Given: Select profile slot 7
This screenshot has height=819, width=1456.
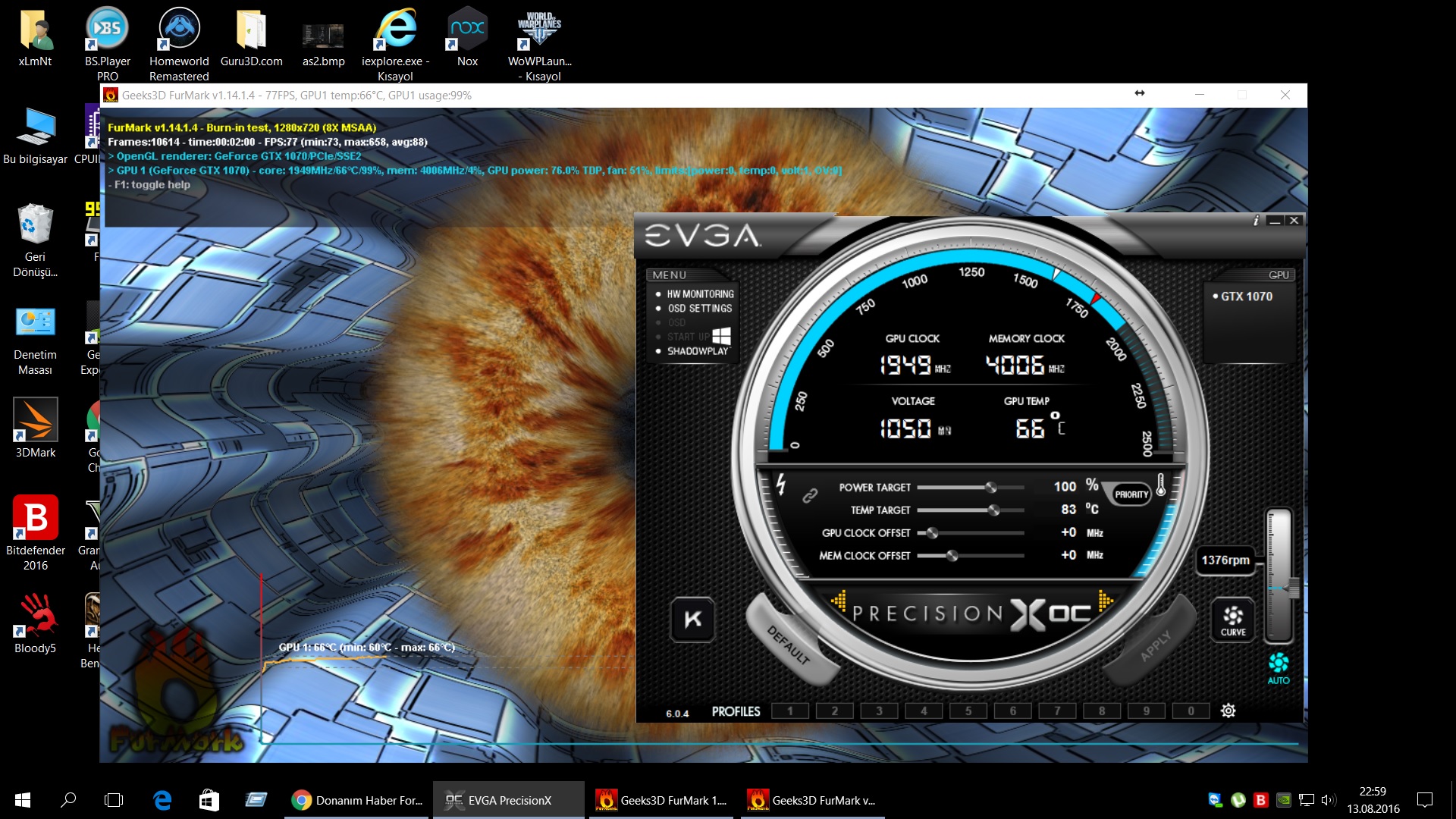Looking at the screenshot, I should (1057, 711).
